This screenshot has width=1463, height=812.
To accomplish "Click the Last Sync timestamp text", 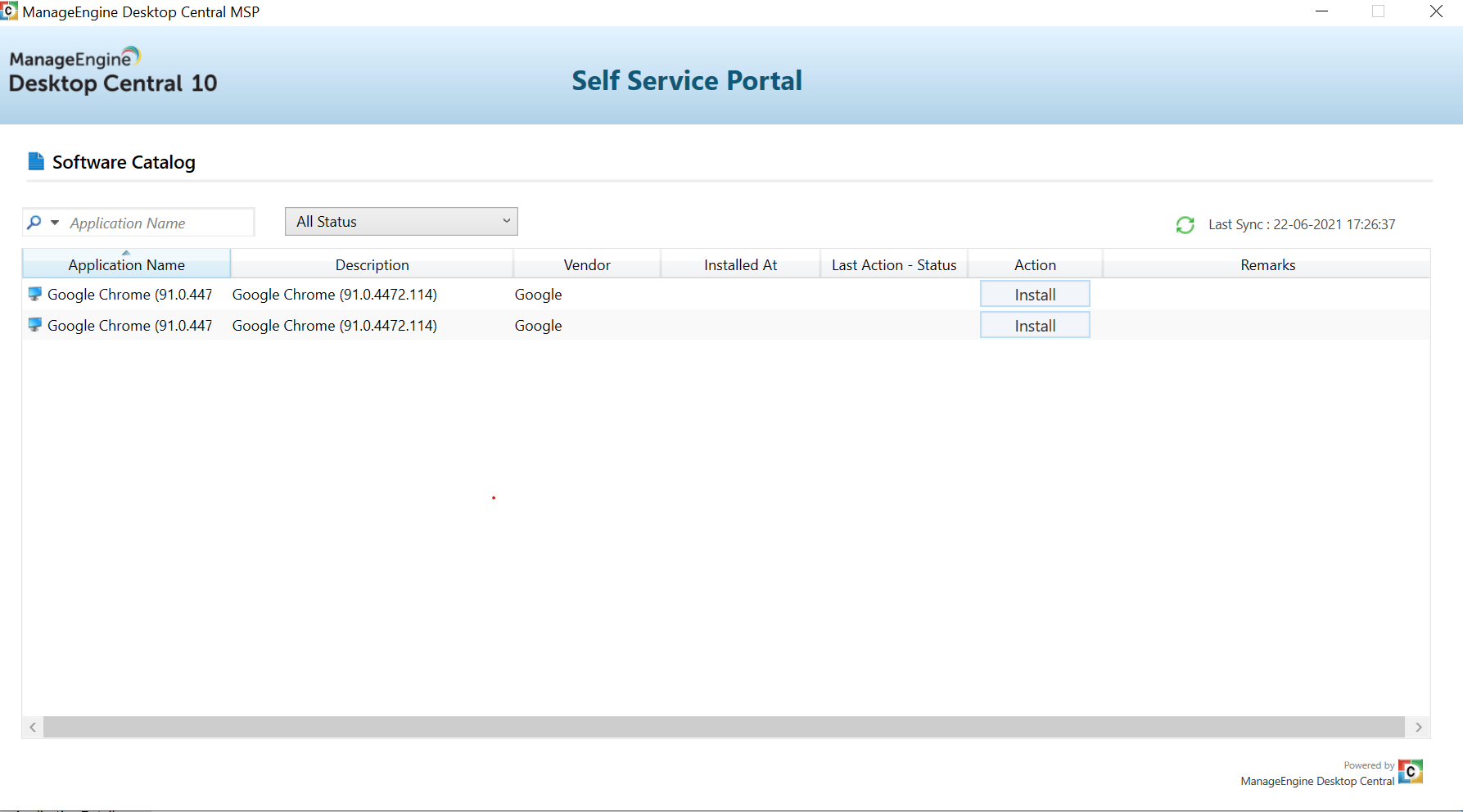I will (x=1302, y=224).
